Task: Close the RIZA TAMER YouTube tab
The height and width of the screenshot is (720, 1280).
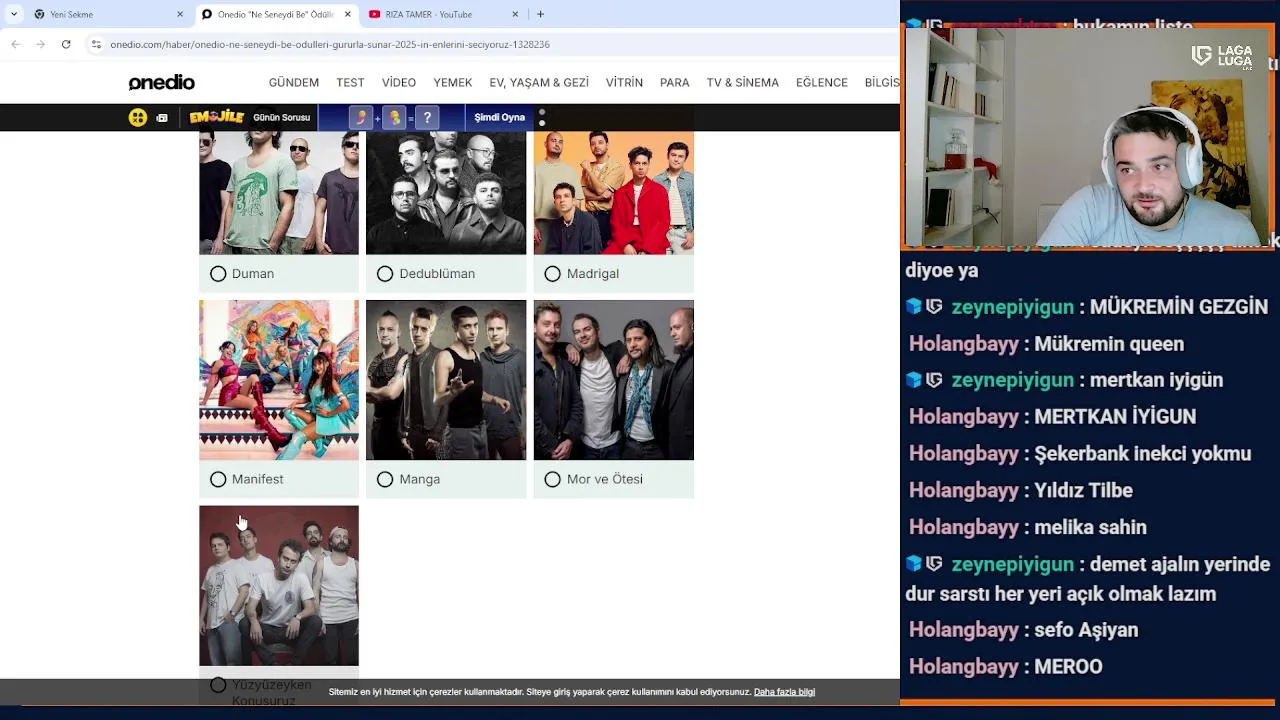Action: coord(515,14)
